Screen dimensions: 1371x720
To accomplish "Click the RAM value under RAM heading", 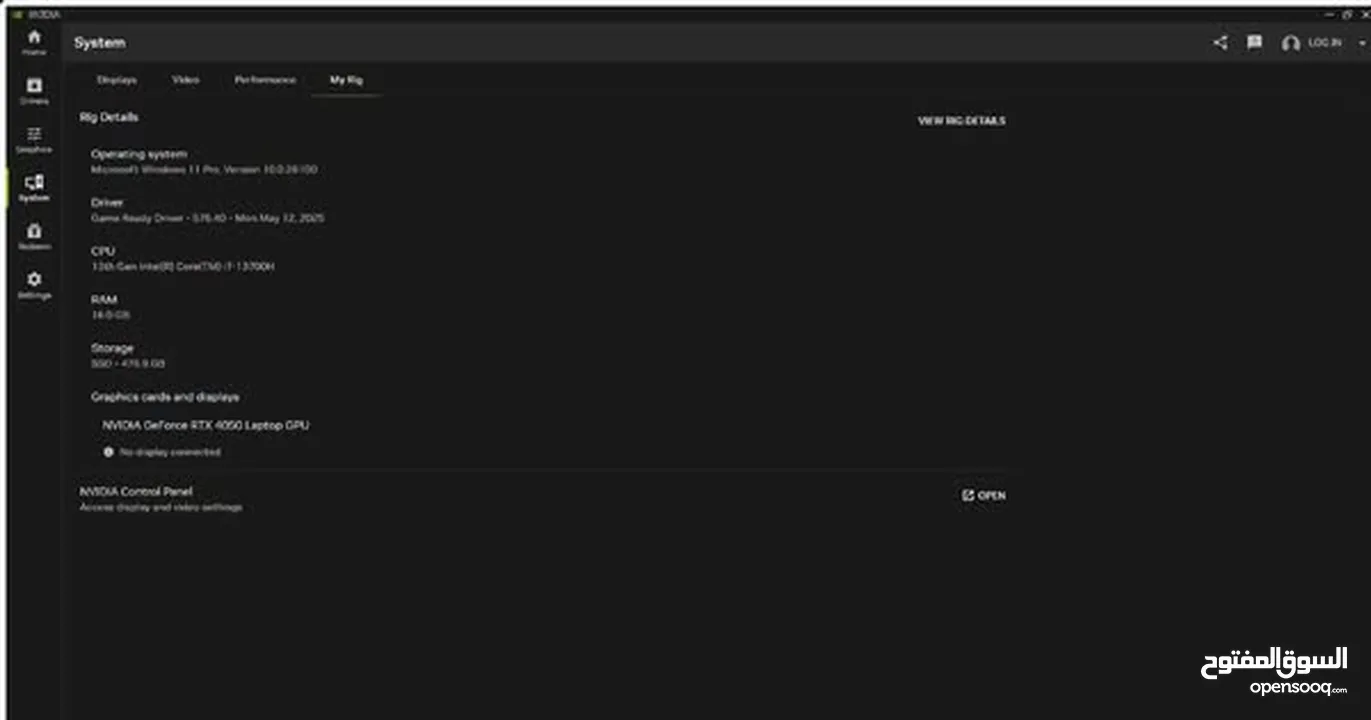I will tap(110, 315).
